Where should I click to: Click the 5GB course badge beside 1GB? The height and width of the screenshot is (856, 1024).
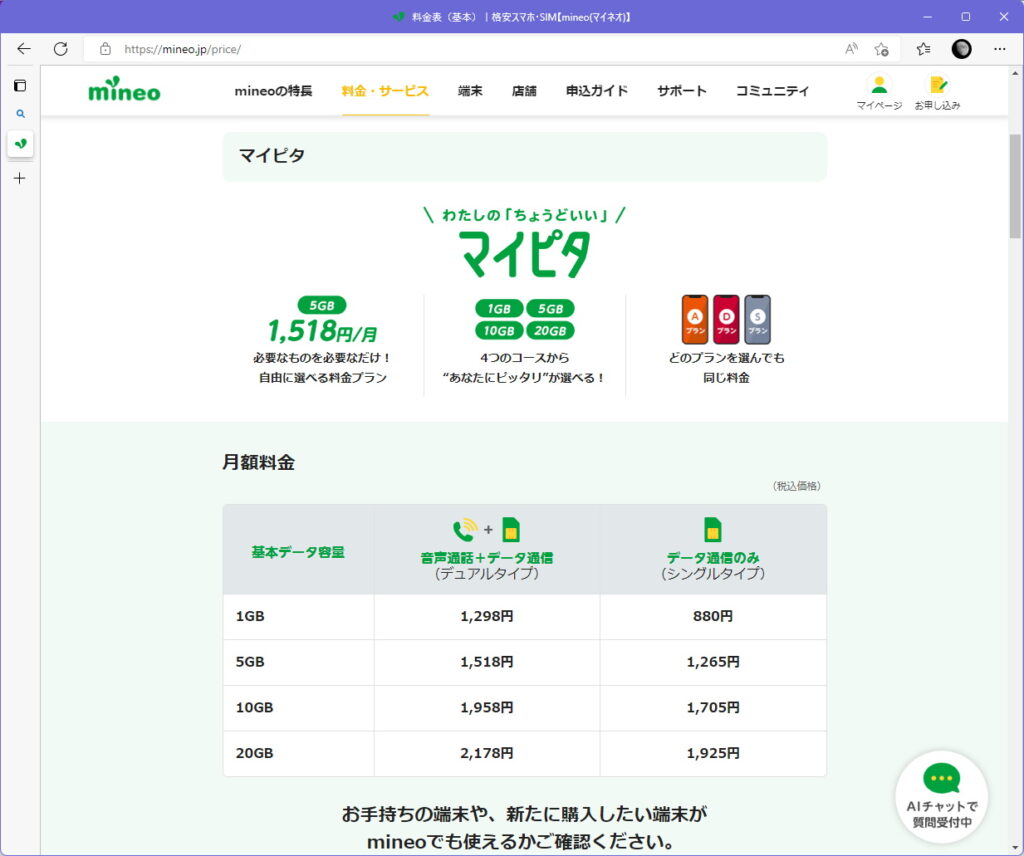pyautogui.click(x=550, y=309)
